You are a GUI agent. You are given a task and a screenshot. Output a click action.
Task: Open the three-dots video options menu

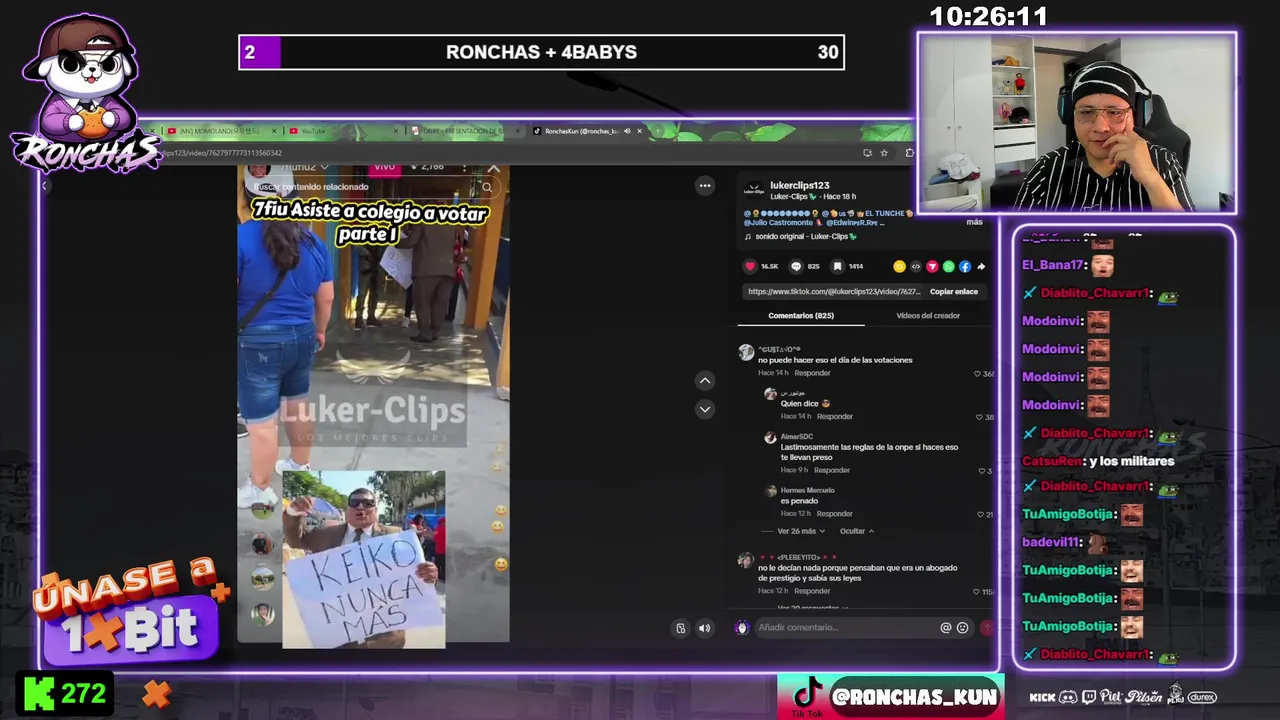(x=705, y=185)
